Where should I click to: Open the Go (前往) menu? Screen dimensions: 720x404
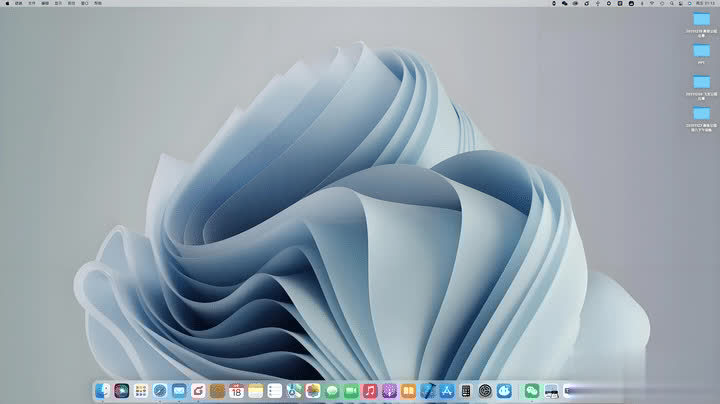[x=72, y=3]
